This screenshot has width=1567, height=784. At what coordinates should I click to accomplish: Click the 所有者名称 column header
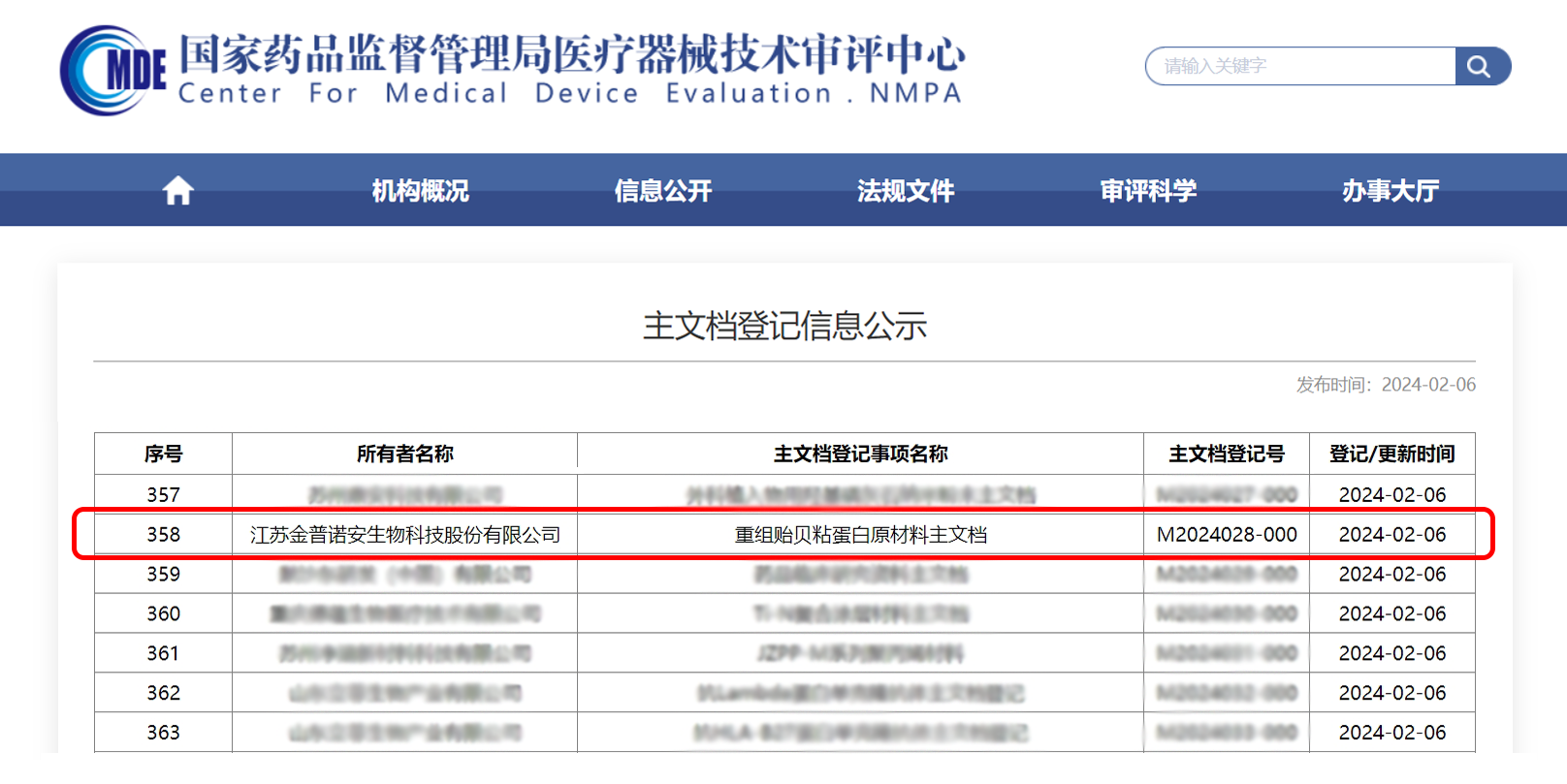(x=404, y=454)
